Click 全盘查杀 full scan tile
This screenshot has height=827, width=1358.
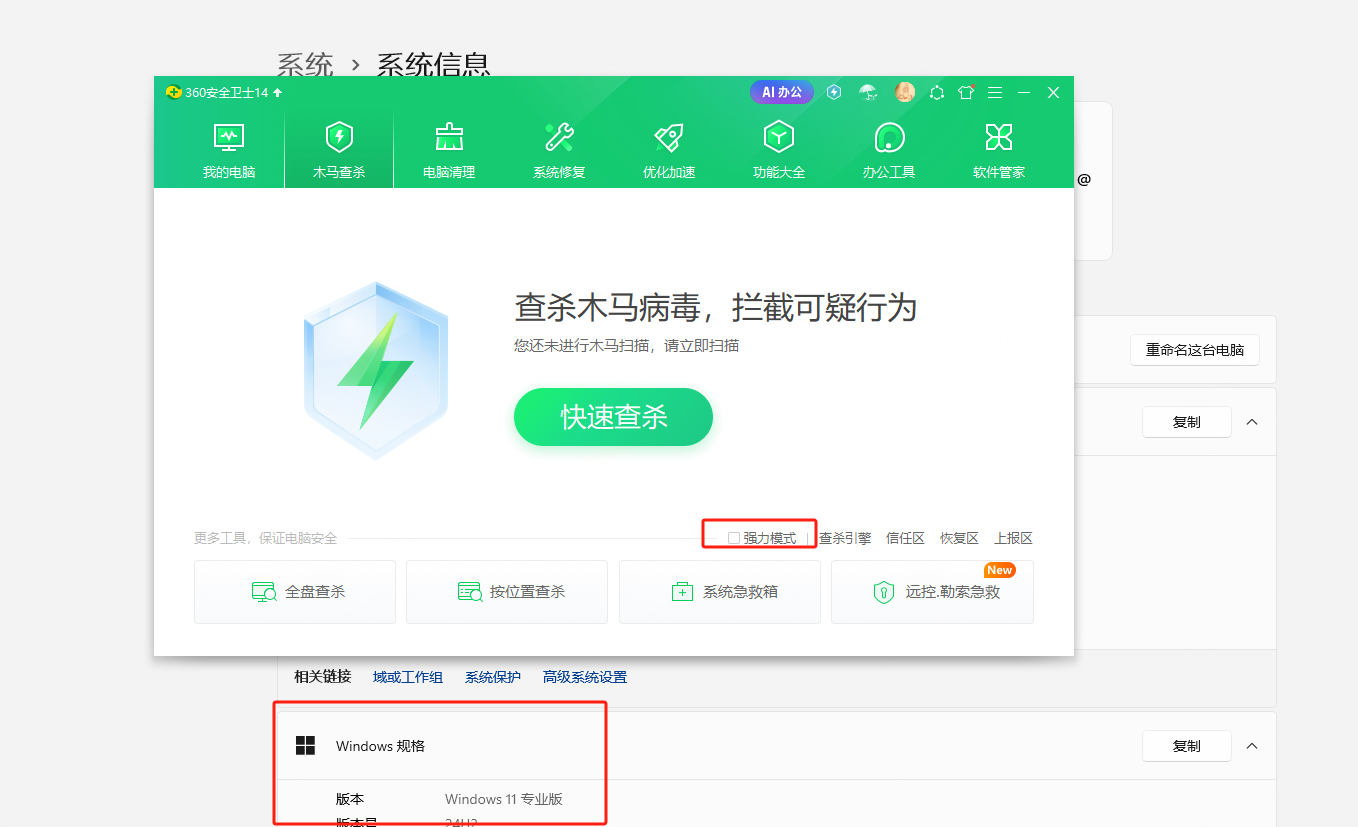click(295, 592)
